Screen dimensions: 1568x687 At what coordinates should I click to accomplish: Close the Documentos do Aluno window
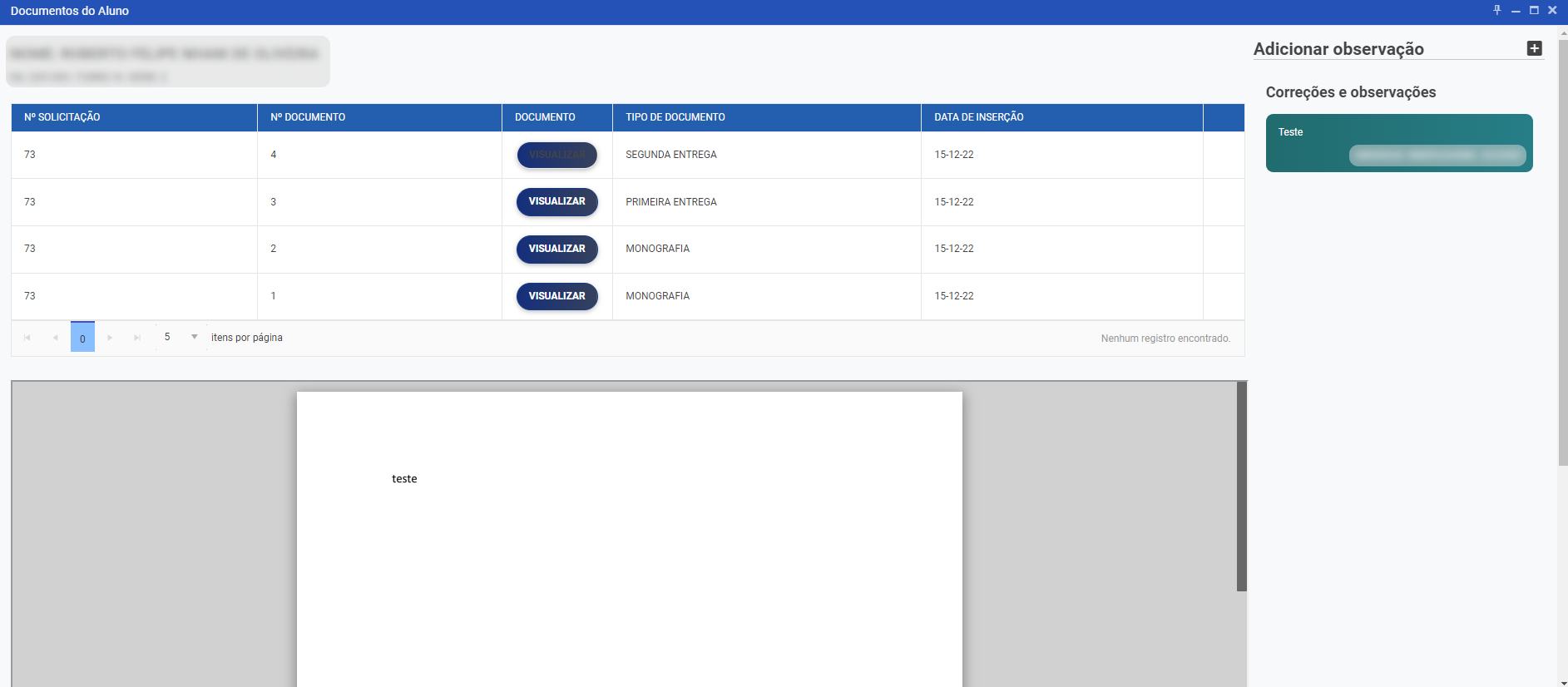1552,10
